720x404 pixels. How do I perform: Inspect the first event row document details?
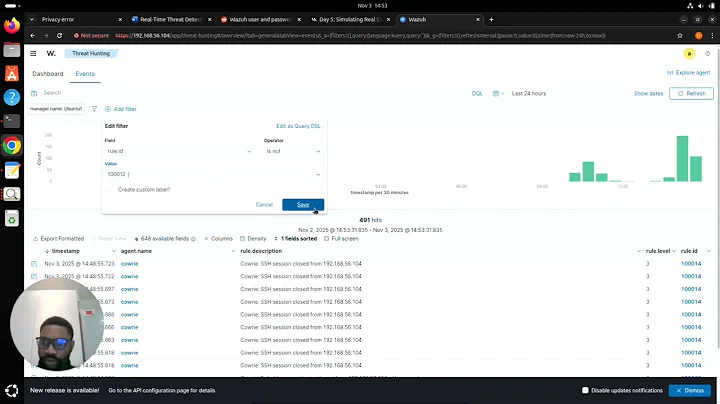pyautogui.click(x=34, y=264)
